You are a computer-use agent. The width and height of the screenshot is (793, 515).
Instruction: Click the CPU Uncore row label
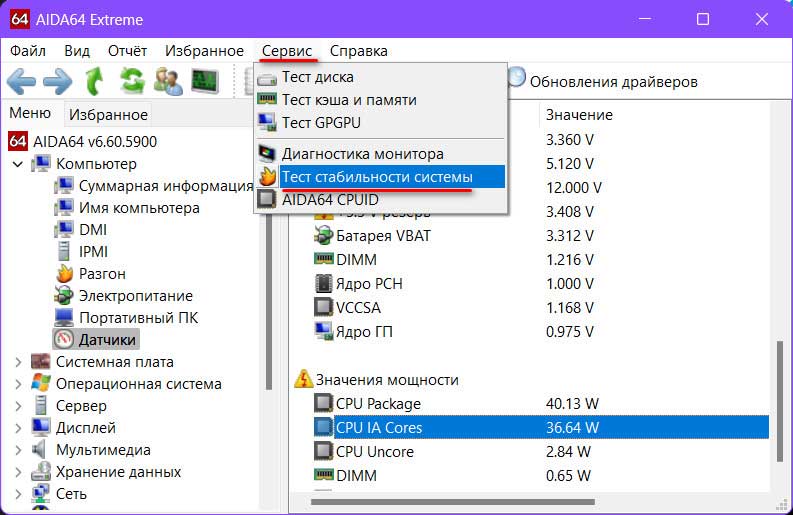click(375, 451)
